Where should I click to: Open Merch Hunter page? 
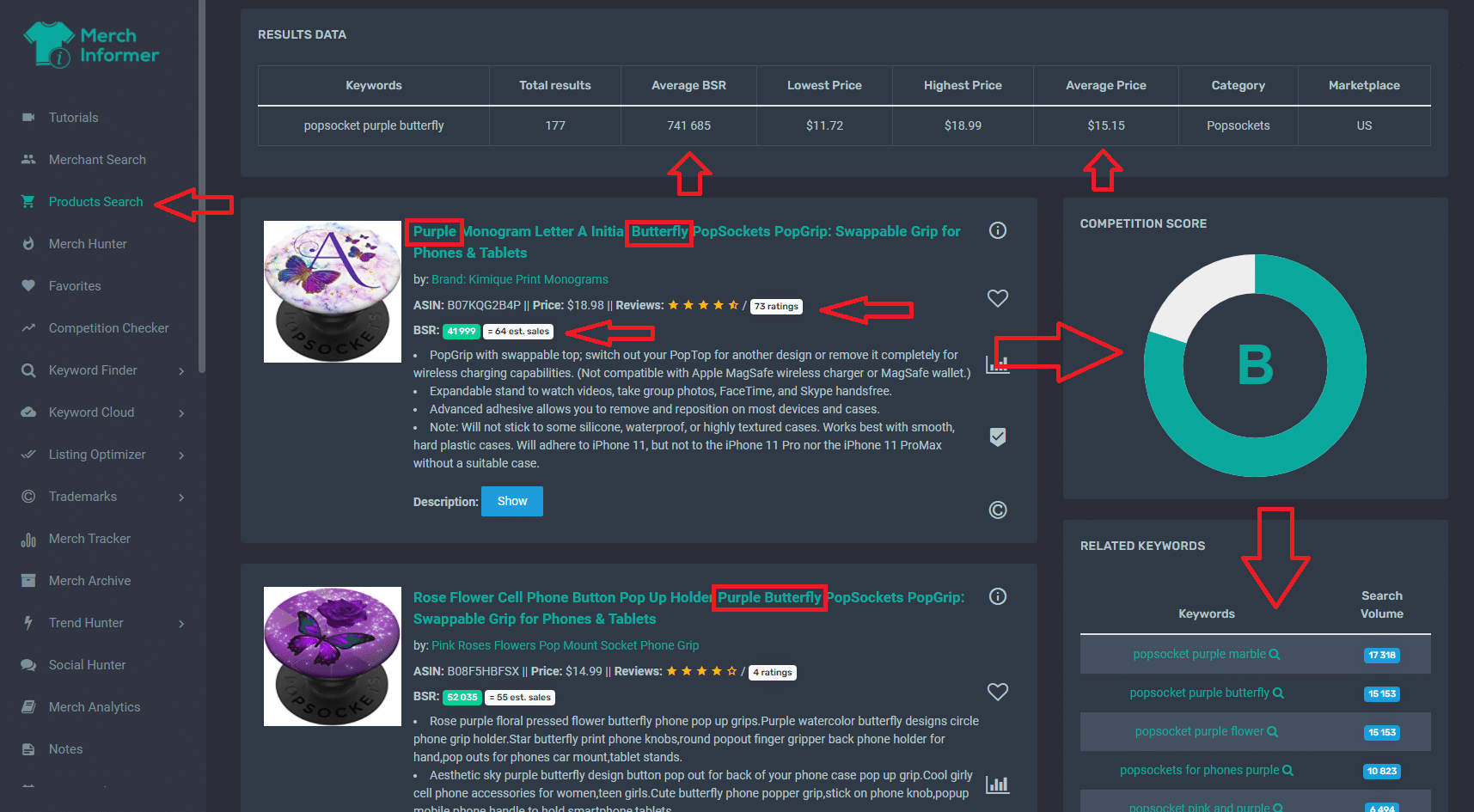click(x=88, y=243)
